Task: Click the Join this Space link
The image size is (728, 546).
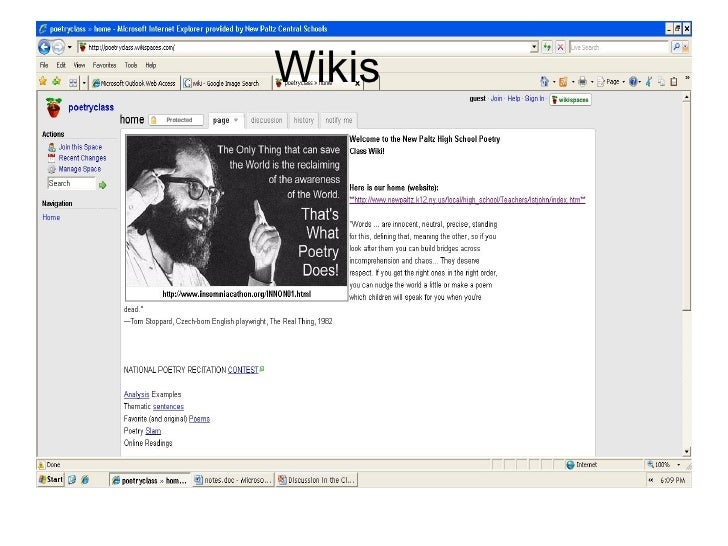Action: tap(80, 147)
